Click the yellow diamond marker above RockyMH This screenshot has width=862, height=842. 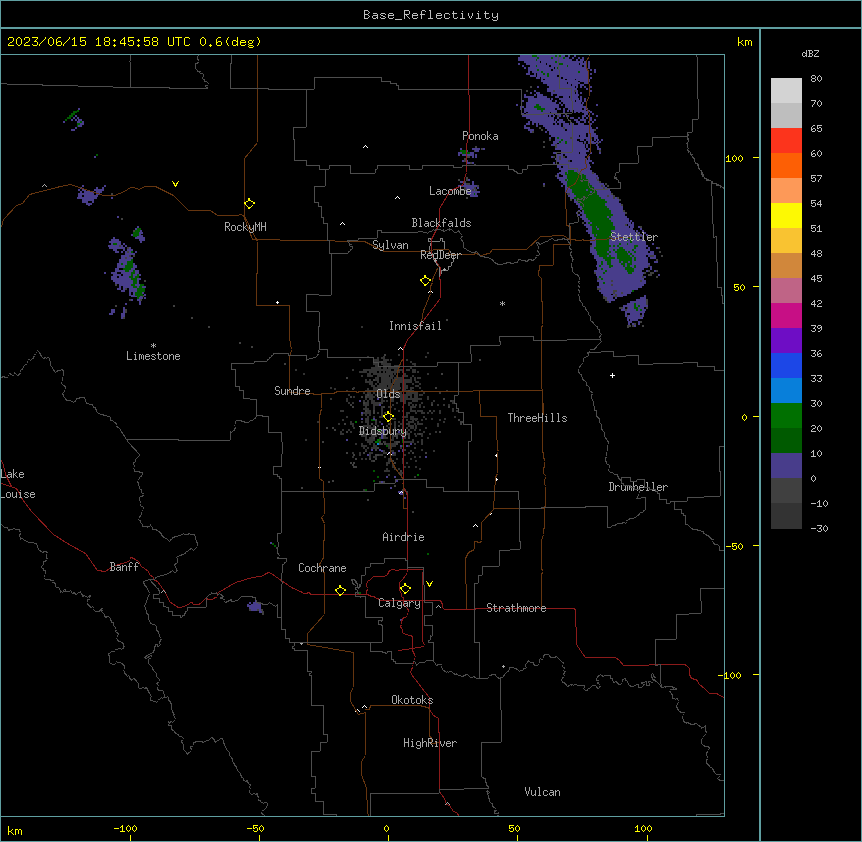click(x=250, y=204)
